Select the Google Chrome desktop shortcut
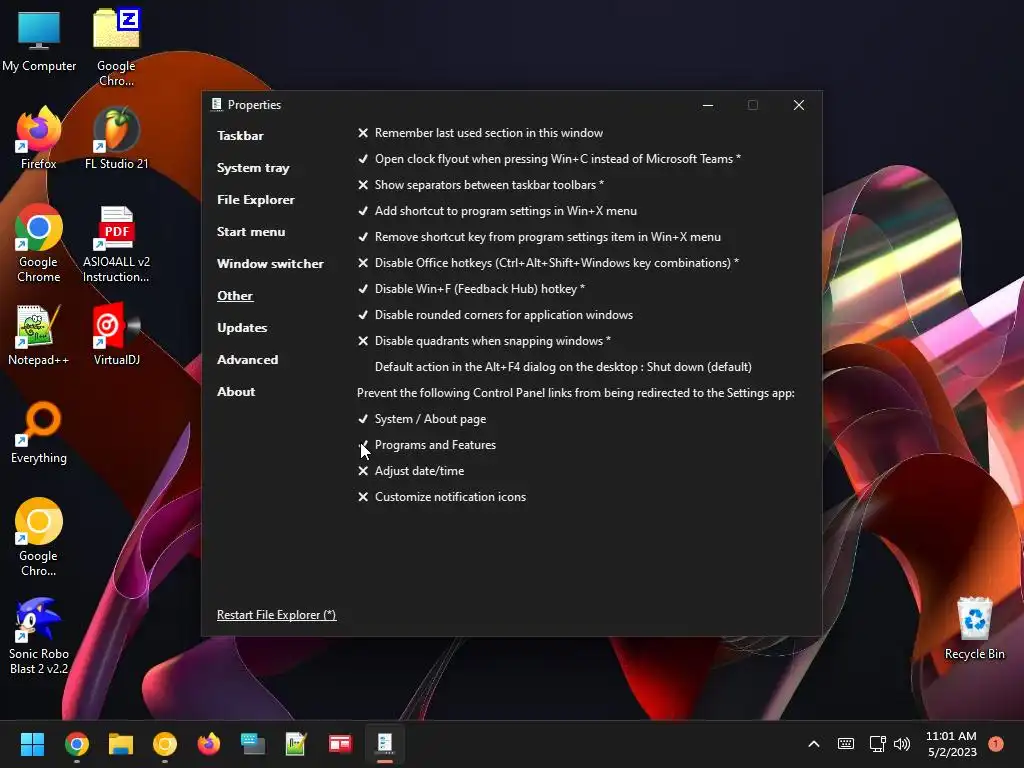This screenshot has width=1024, height=768. 39,243
